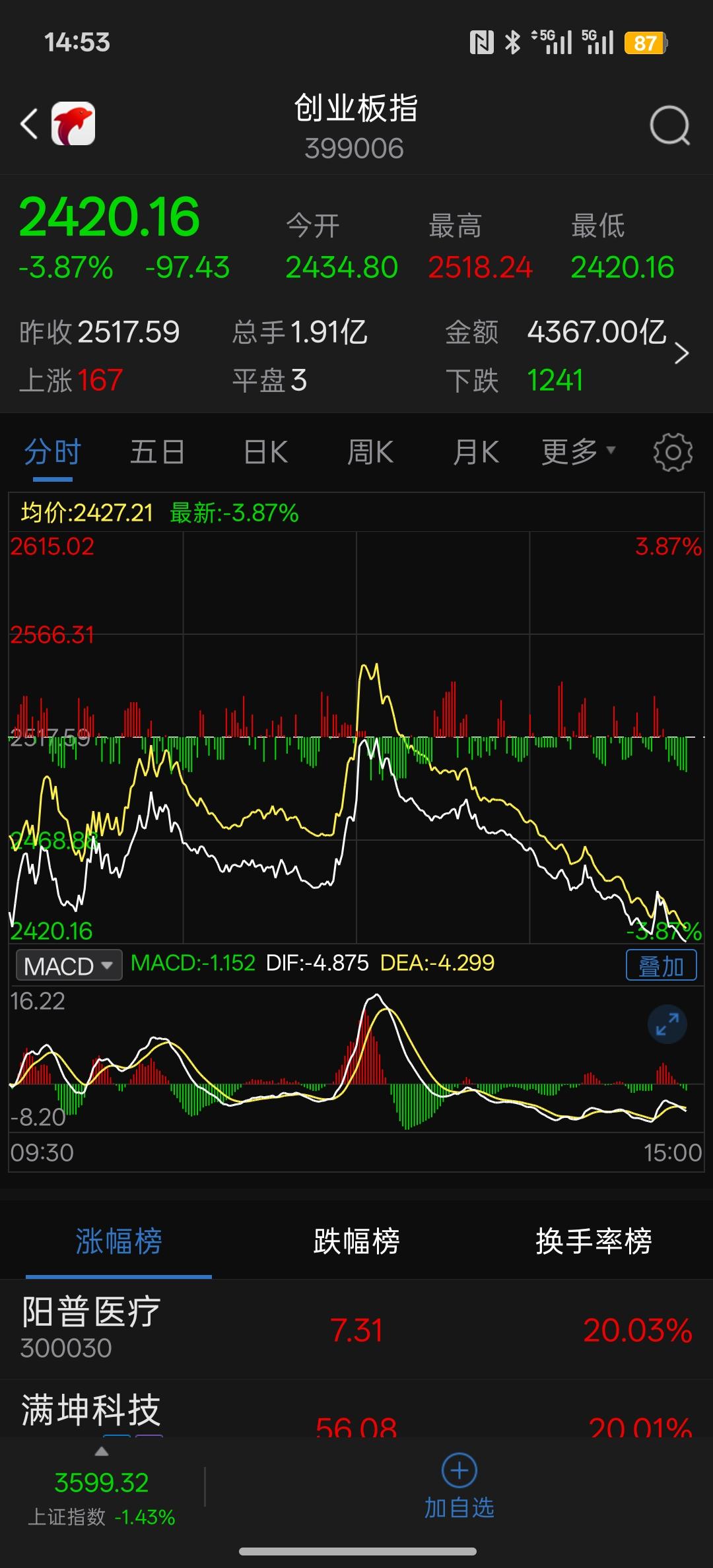Tap the NFC status icon
The height and width of the screenshot is (1568, 713).
[x=482, y=43]
